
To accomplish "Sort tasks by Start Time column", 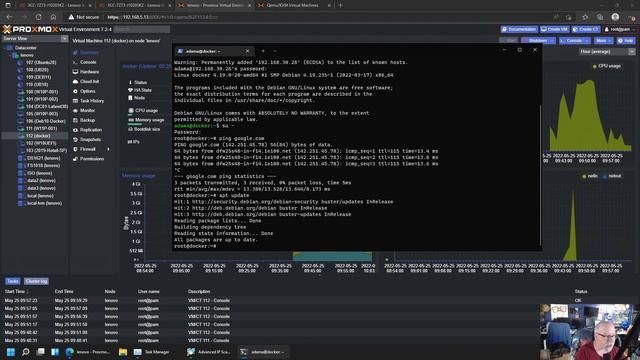I will point(16,291).
